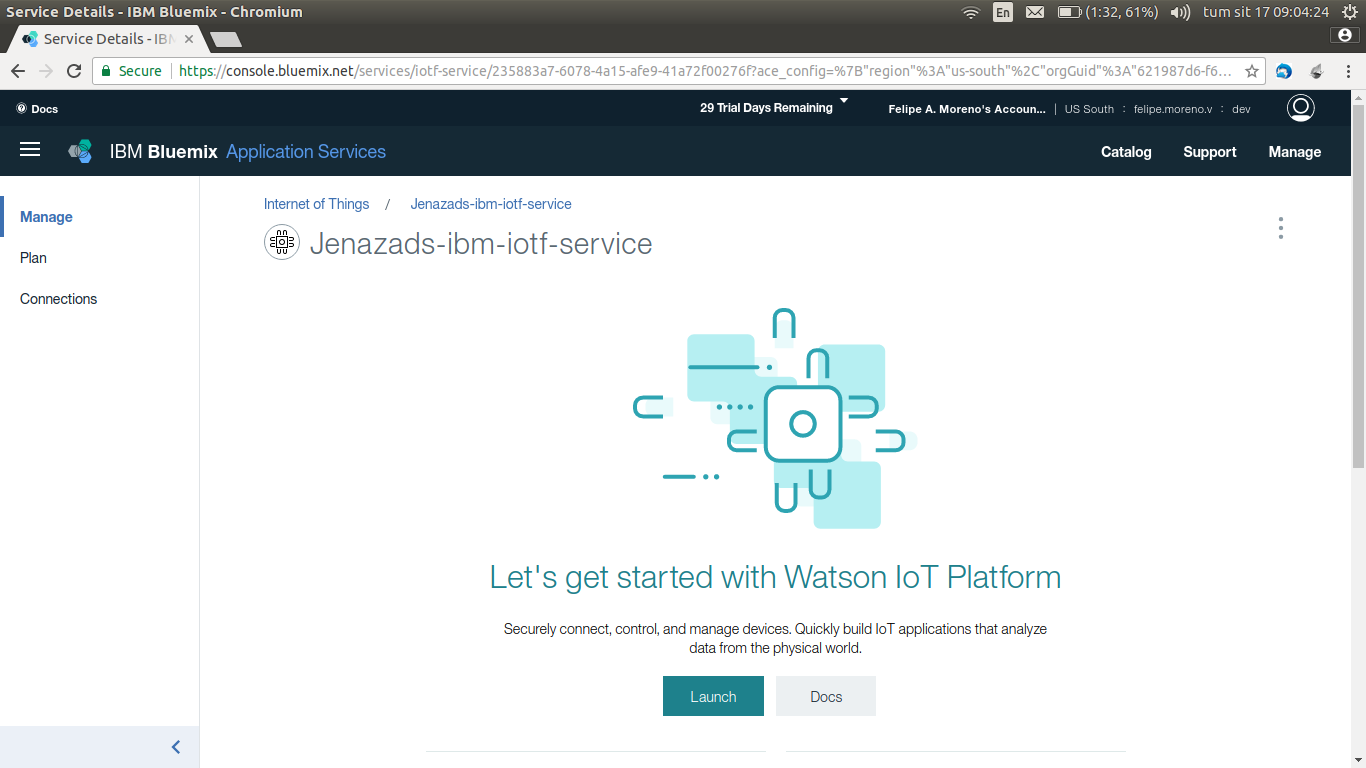Viewport: 1366px width, 768px height.
Task: Open the Catalog menu
Action: click(x=1126, y=152)
